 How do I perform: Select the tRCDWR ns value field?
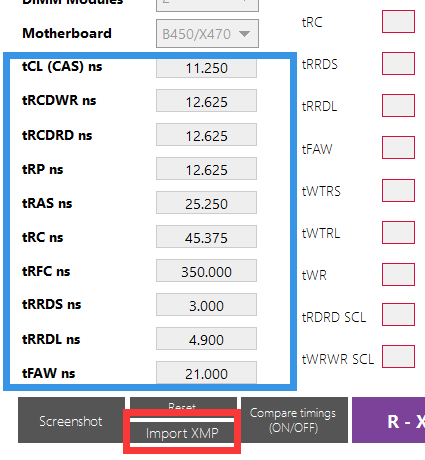pos(206,101)
